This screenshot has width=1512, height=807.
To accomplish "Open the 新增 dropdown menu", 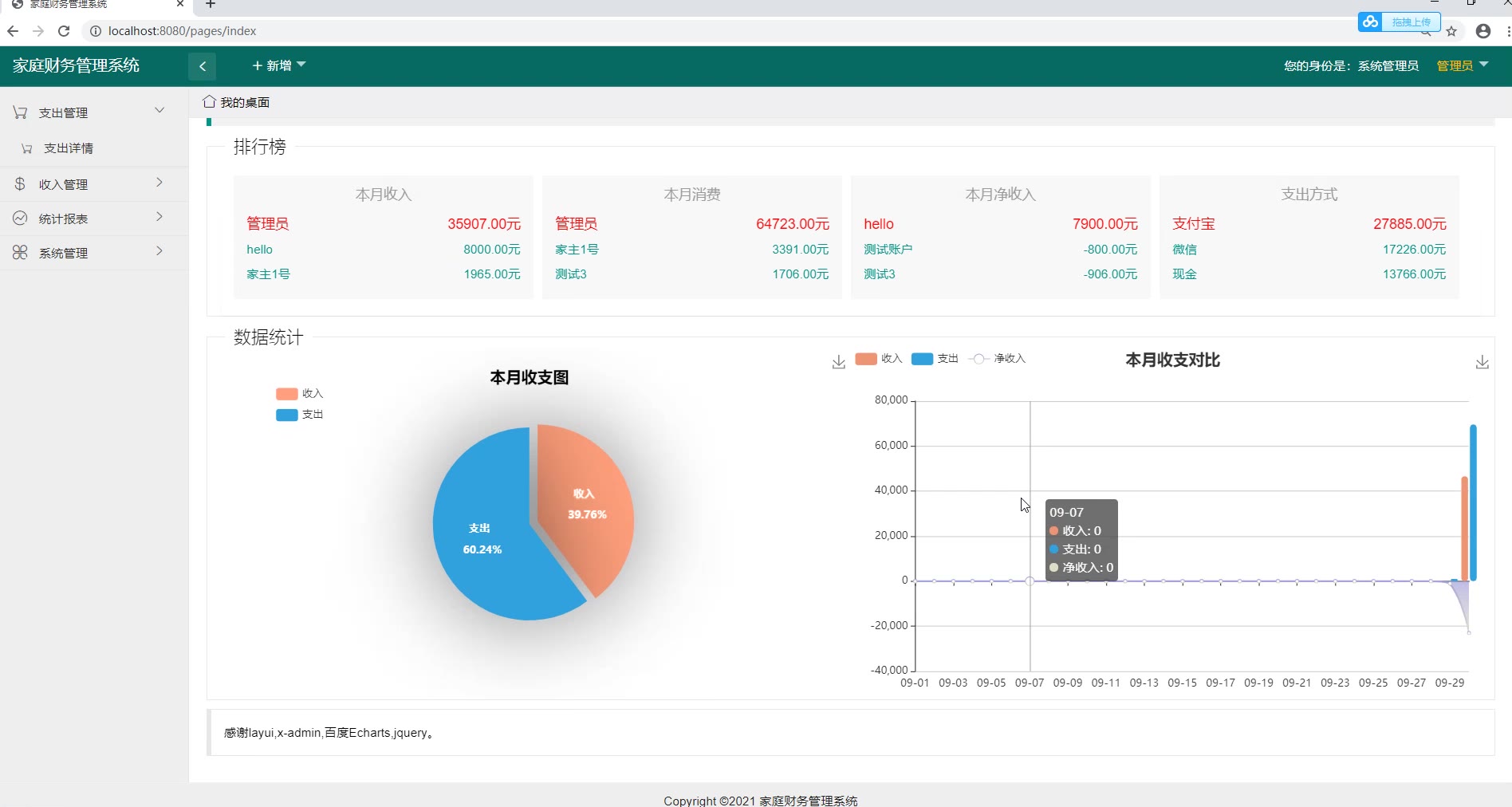I will tap(279, 65).
